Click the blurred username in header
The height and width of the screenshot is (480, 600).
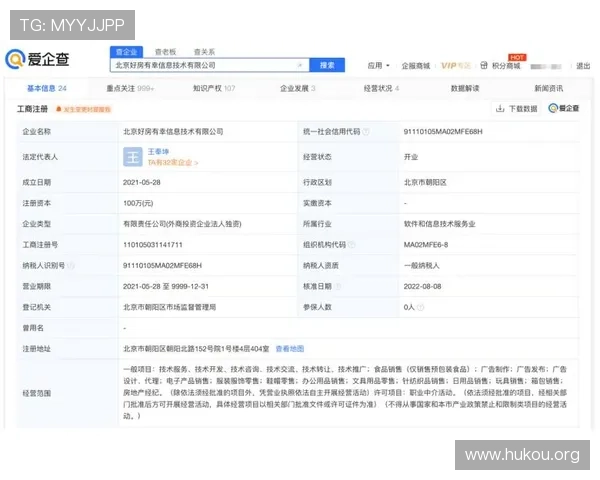click(546, 66)
